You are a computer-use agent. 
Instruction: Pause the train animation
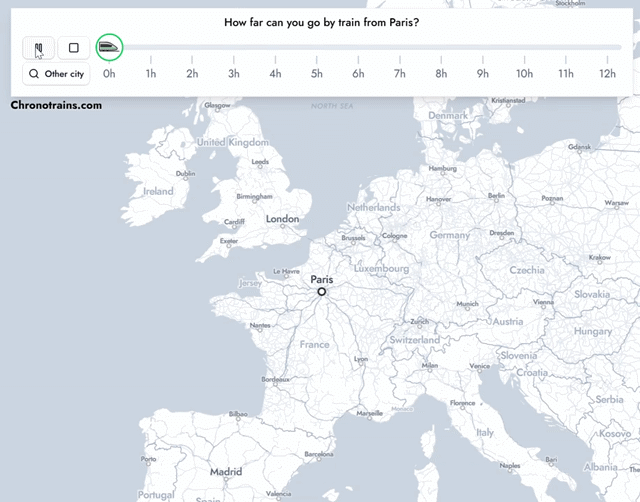click(38, 48)
